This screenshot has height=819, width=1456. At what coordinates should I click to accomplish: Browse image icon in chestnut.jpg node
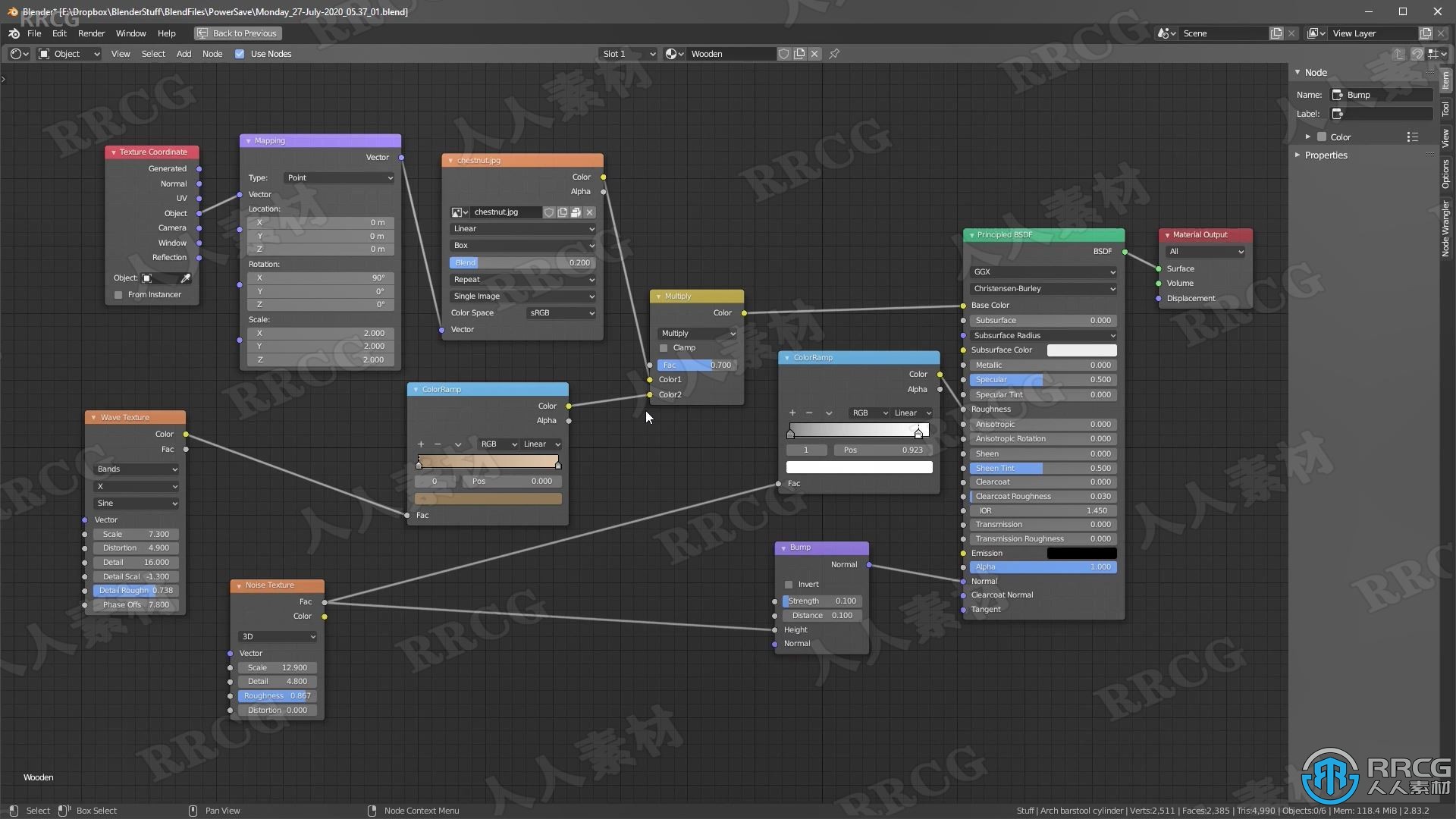(460, 212)
